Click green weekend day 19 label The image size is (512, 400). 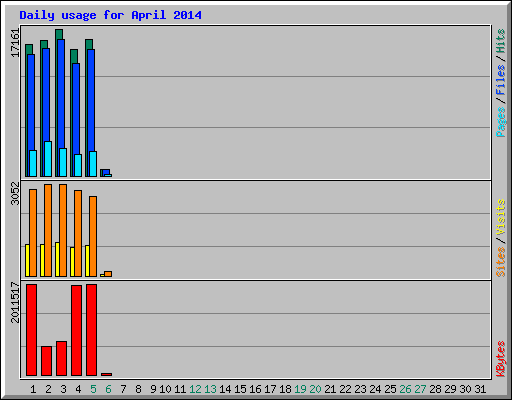coord(300,389)
